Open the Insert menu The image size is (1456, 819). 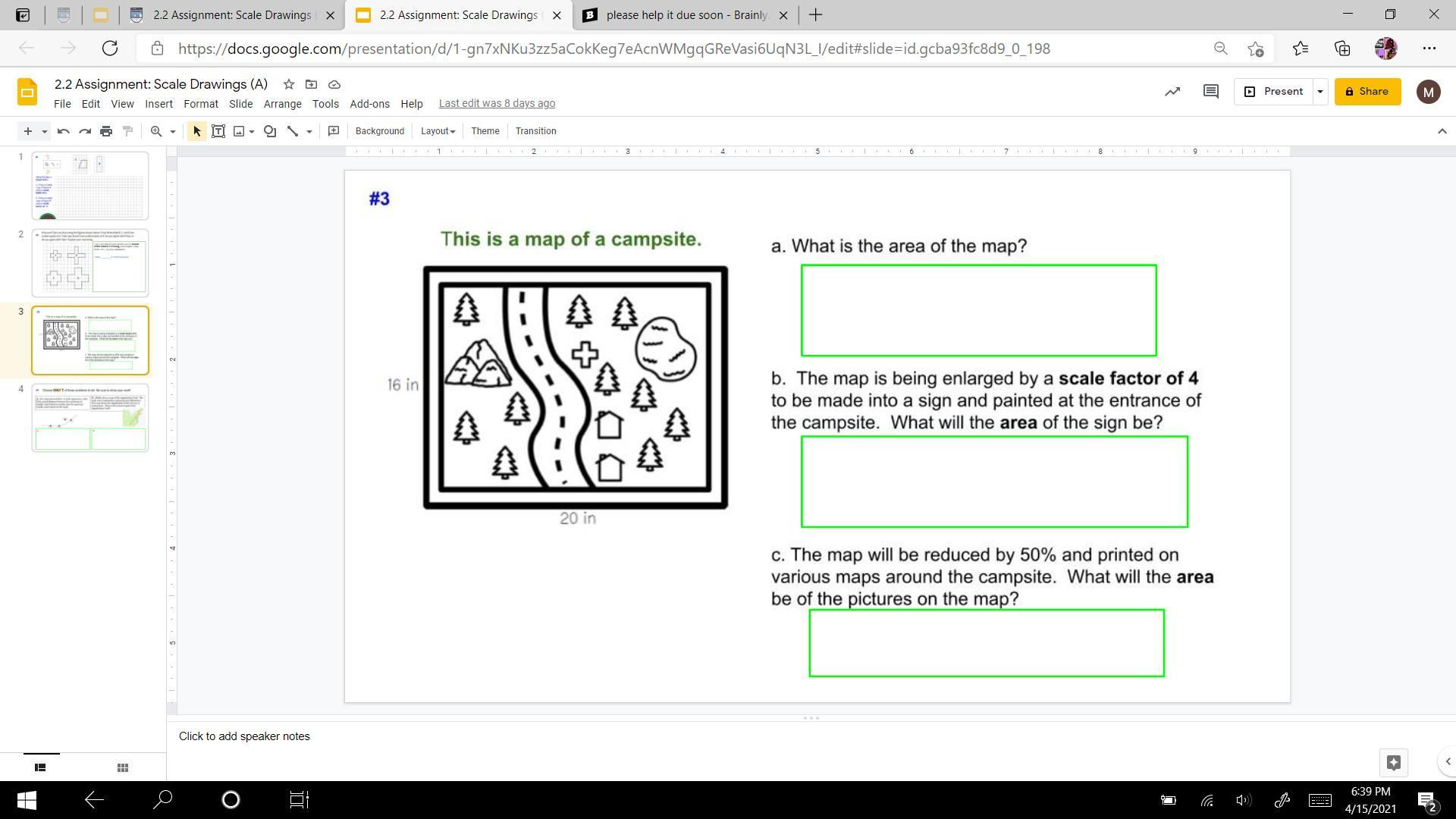point(158,104)
